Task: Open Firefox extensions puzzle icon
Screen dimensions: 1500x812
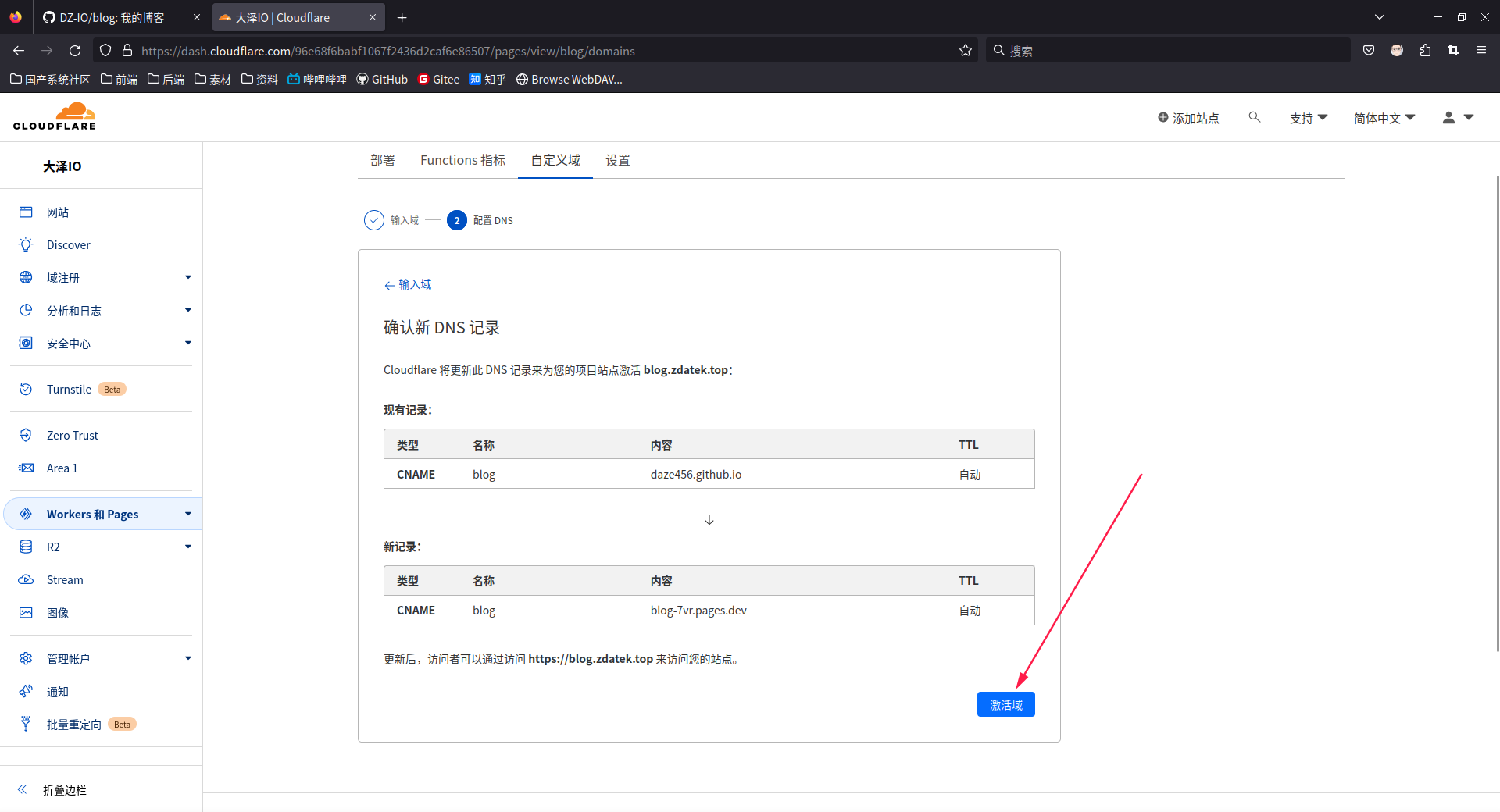Action: (1425, 51)
